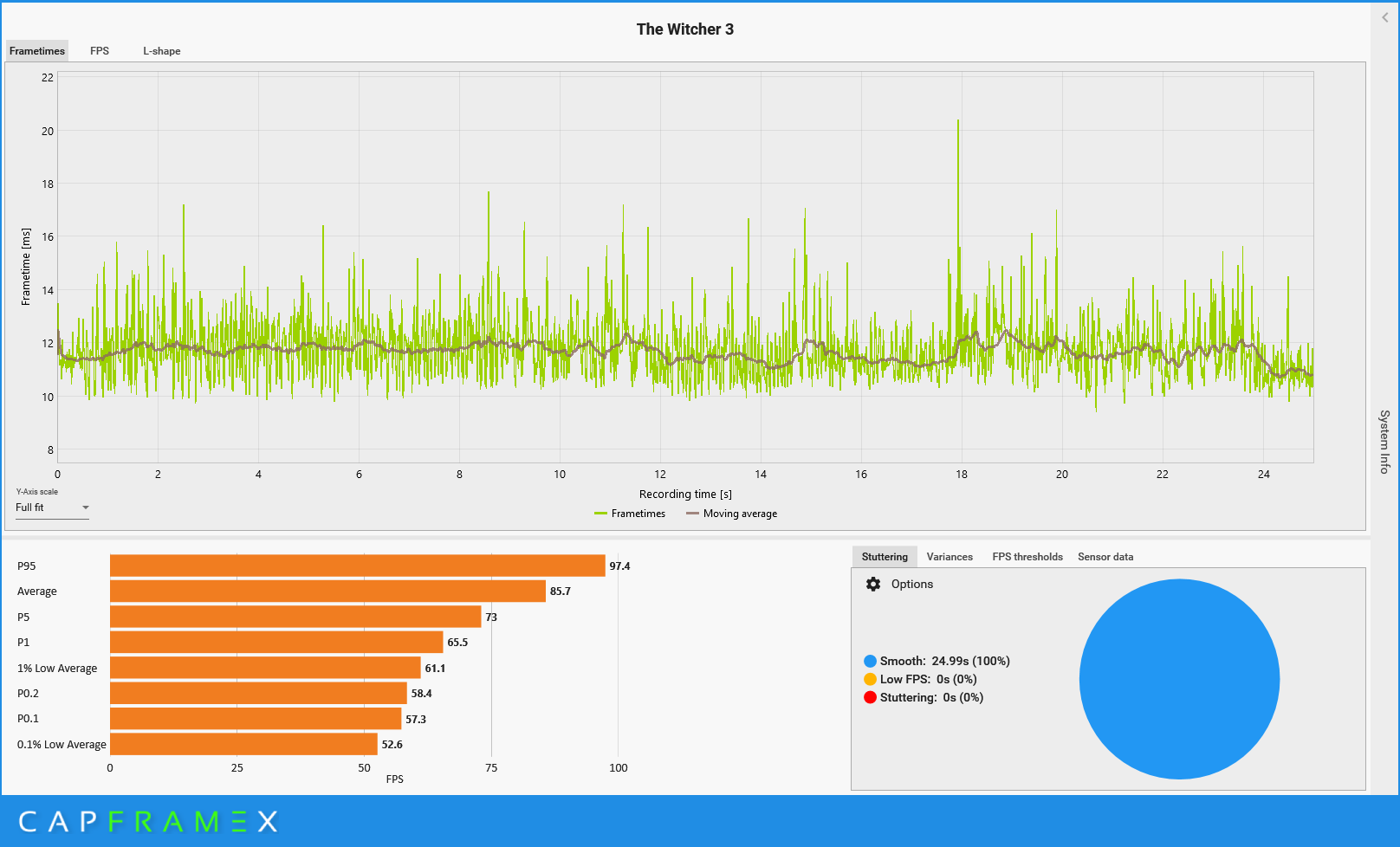Image resolution: width=1400 pixels, height=847 pixels.
Task: Show the FPS thresholds tab
Action: coord(1027,557)
